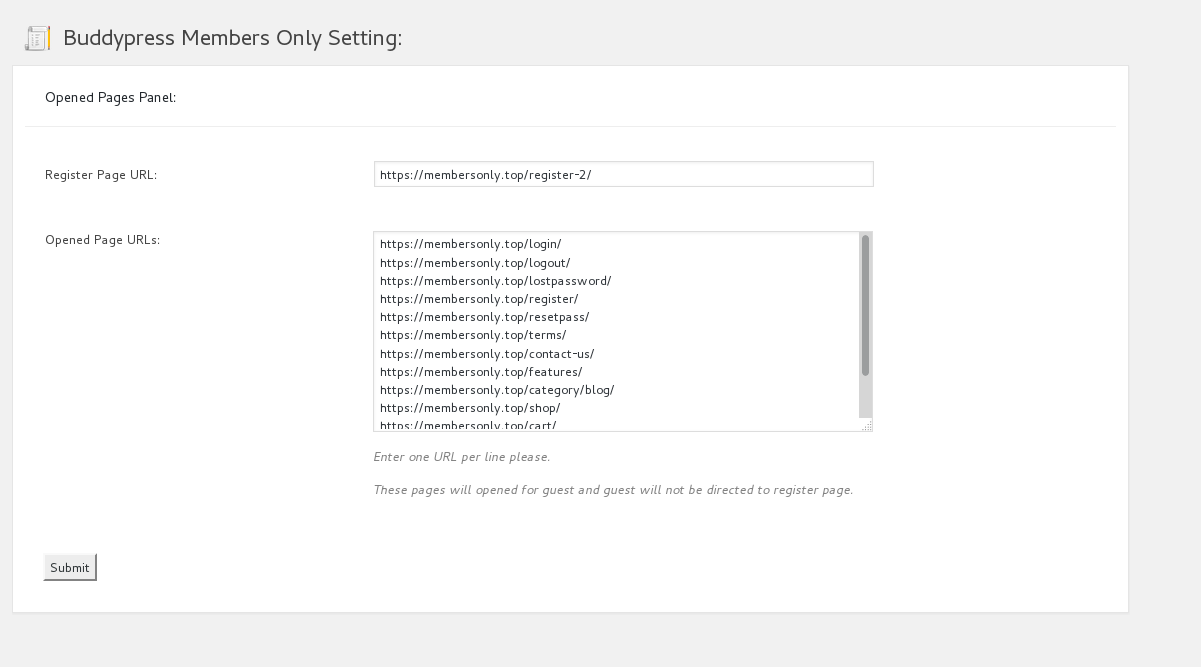Viewport: 1201px width, 667px height.
Task: Select the register URL line
Action: [x=477, y=299]
